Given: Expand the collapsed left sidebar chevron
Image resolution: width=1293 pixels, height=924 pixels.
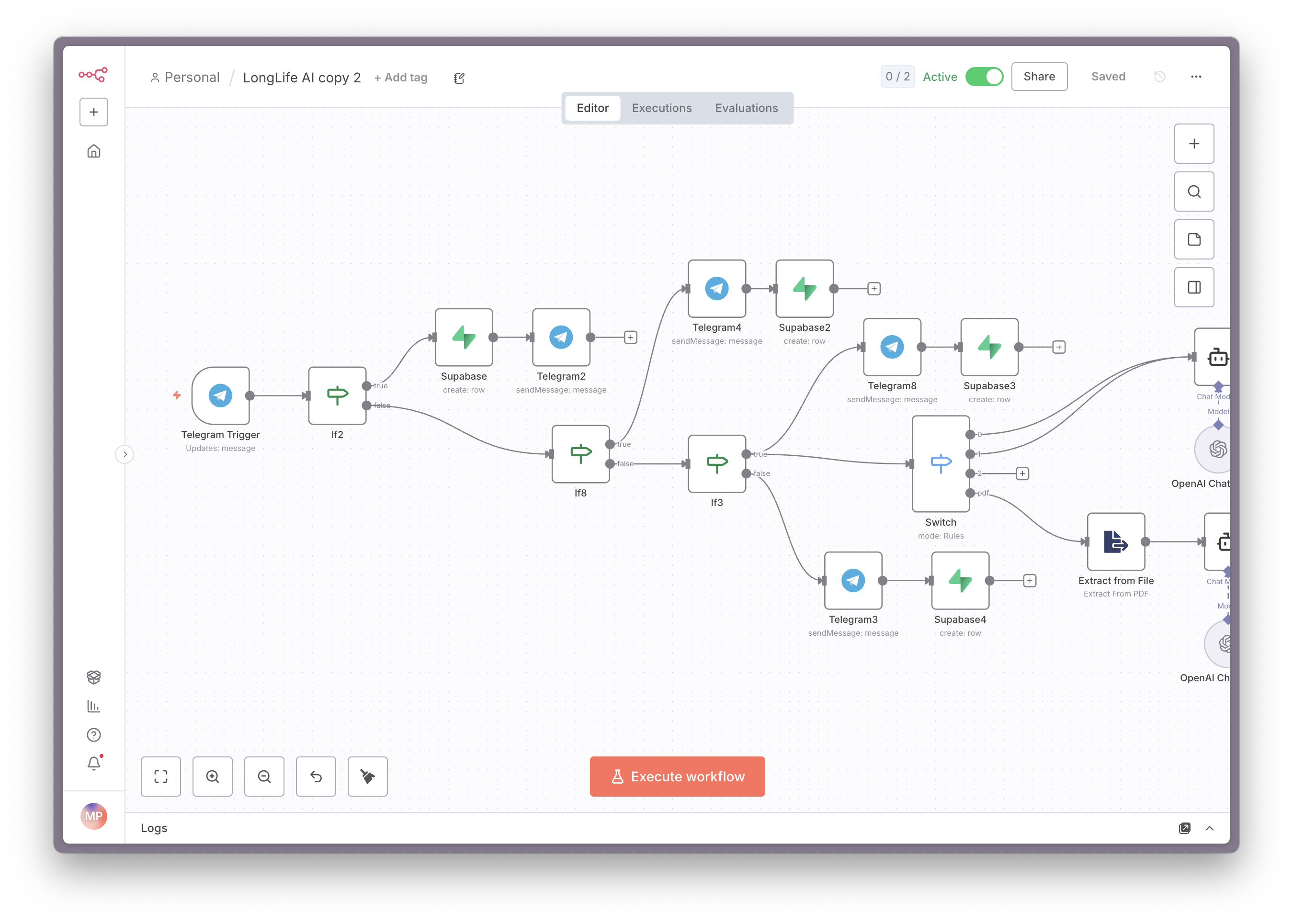Looking at the screenshot, I should click(x=125, y=454).
